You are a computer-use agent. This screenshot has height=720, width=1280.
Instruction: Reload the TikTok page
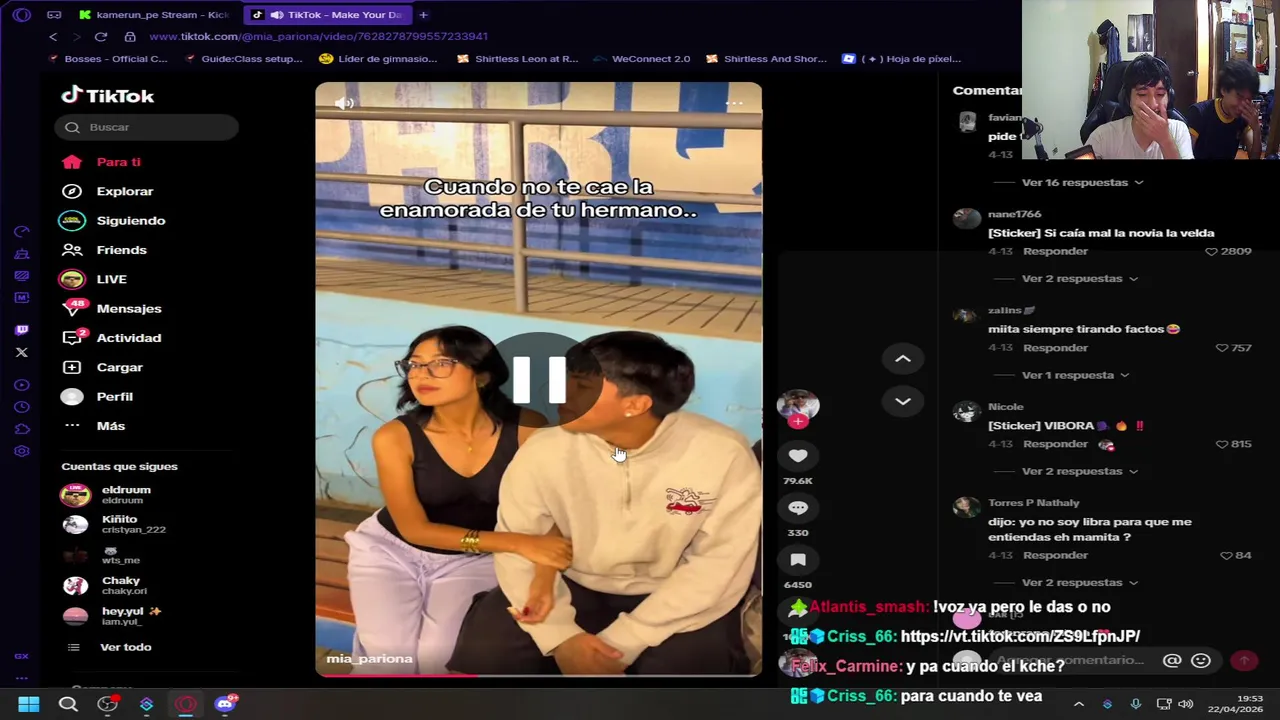pyautogui.click(x=101, y=37)
